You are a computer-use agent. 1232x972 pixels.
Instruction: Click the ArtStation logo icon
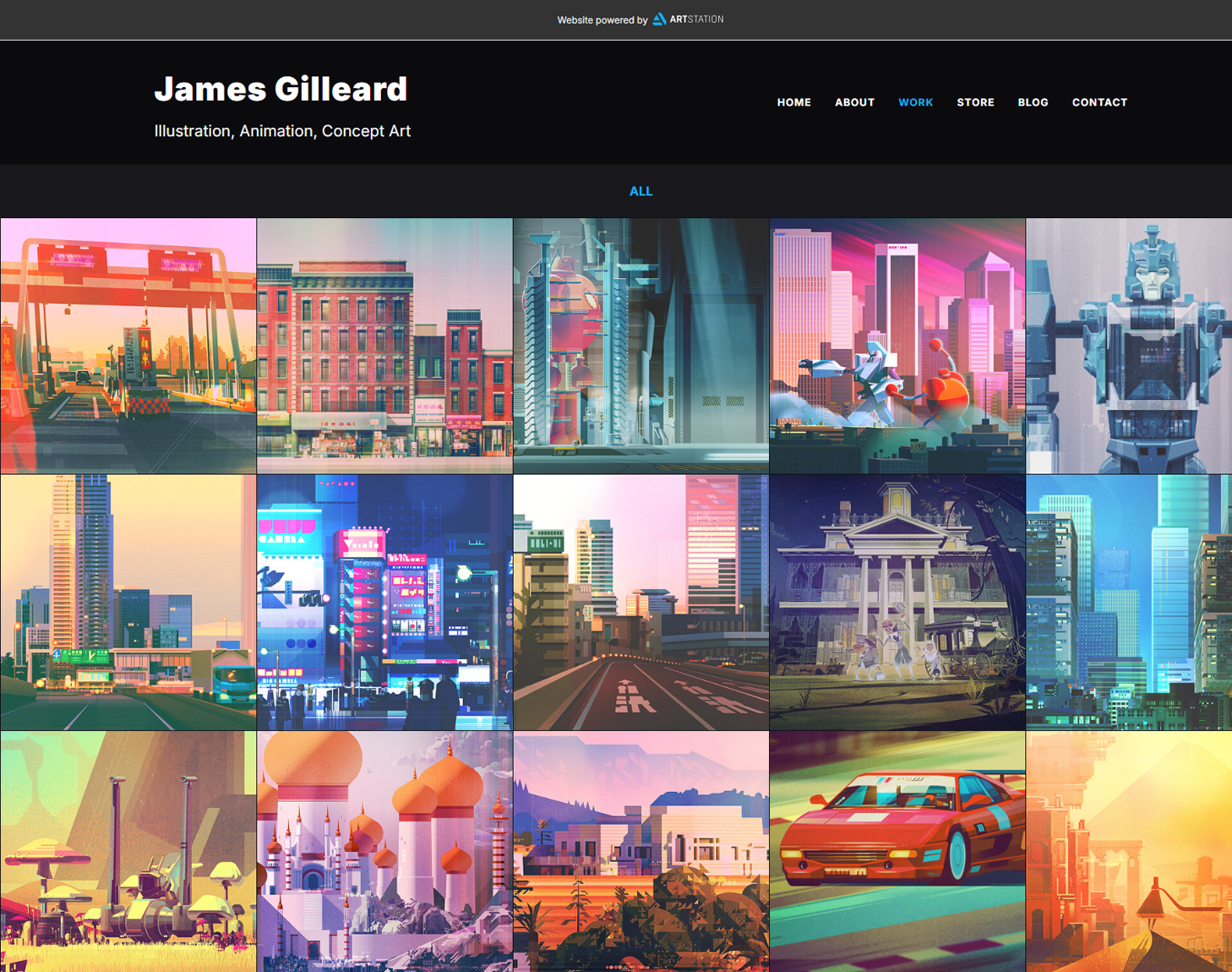659,19
